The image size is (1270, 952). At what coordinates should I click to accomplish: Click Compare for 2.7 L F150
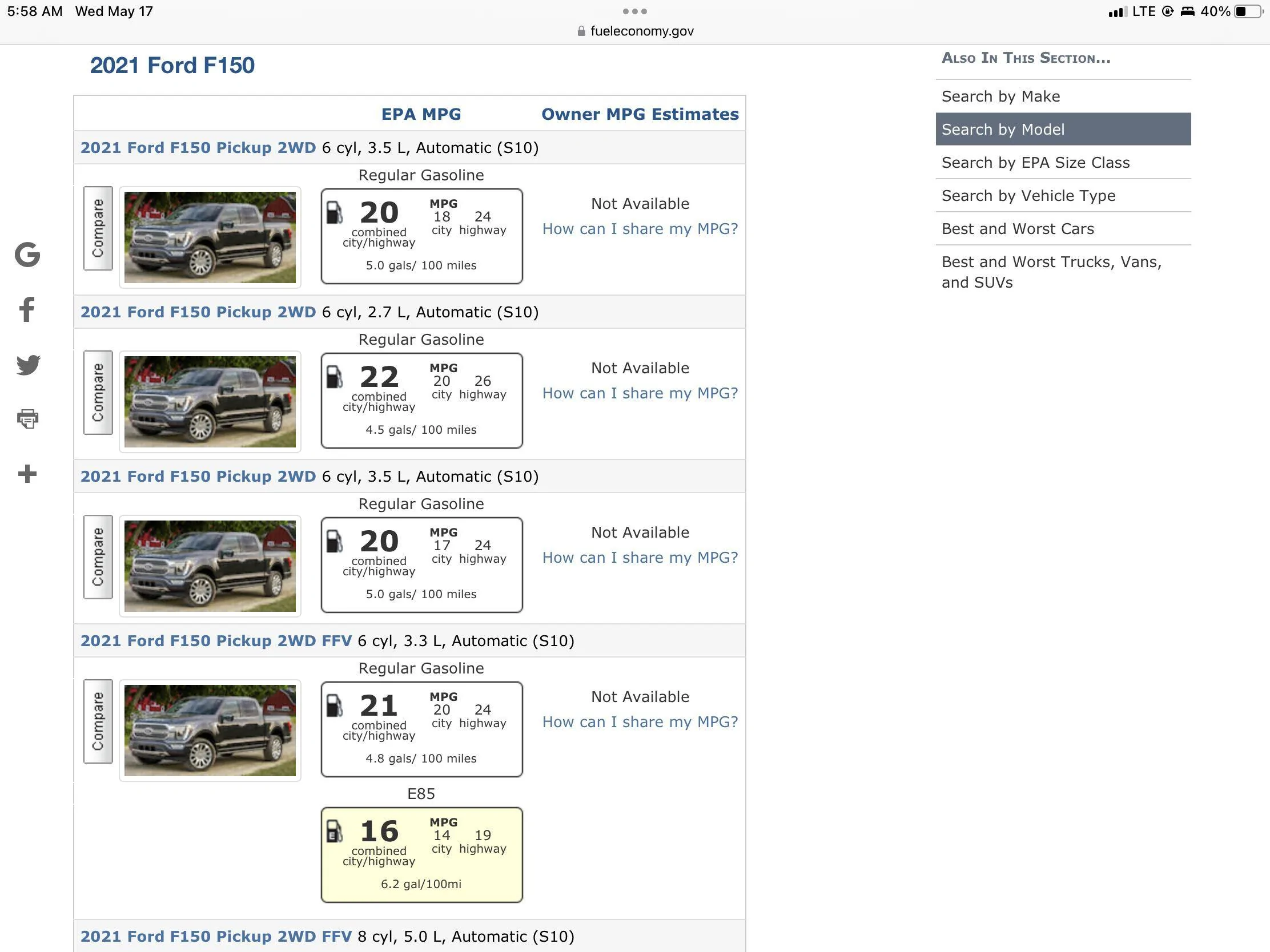coord(98,393)
